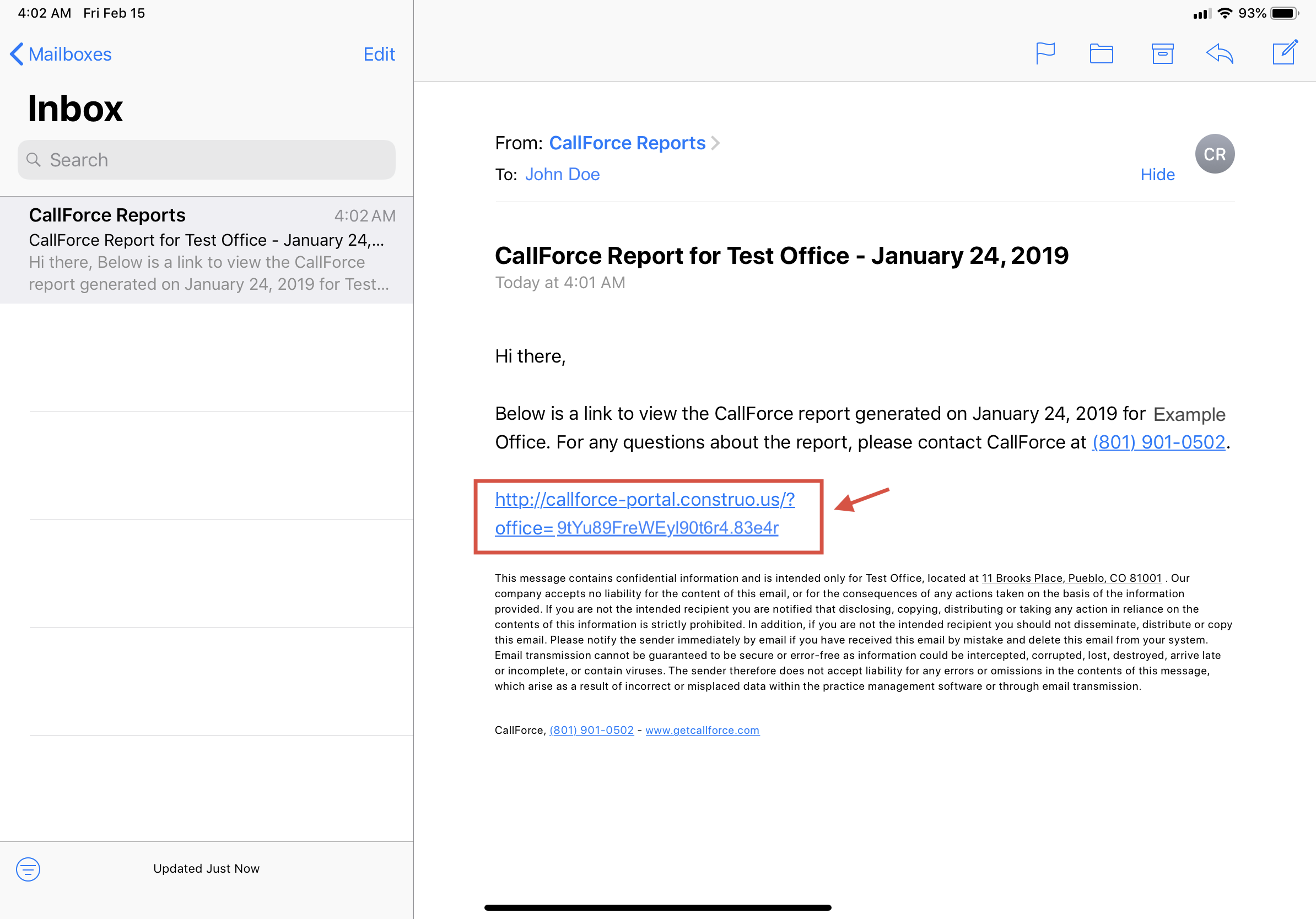Tap the email subject heading
The width and height of the screenshot is (1316, 919).
[781, 256]
